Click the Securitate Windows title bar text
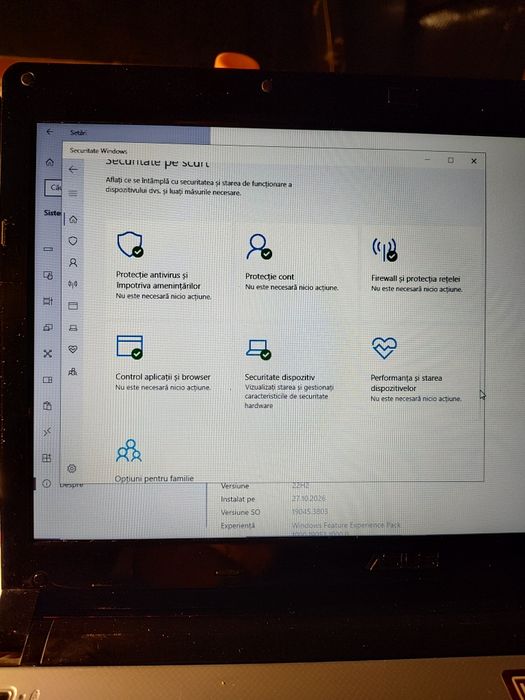The height and width of the screenshot is (700, 525). pos(99,151)
